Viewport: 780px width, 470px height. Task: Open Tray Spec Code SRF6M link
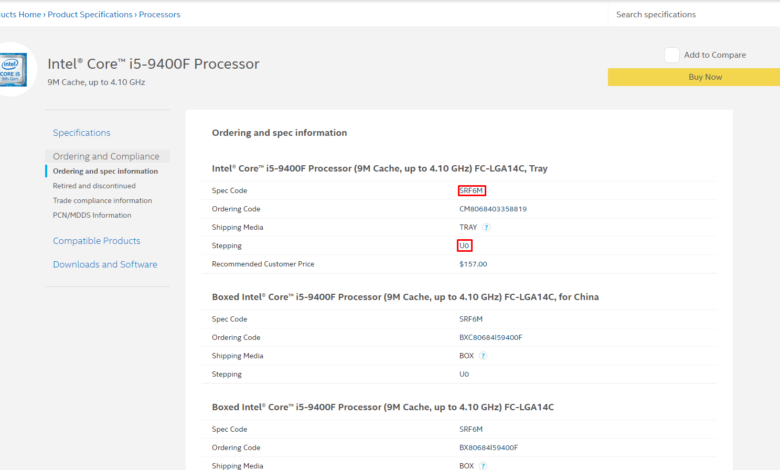[471, 190]
